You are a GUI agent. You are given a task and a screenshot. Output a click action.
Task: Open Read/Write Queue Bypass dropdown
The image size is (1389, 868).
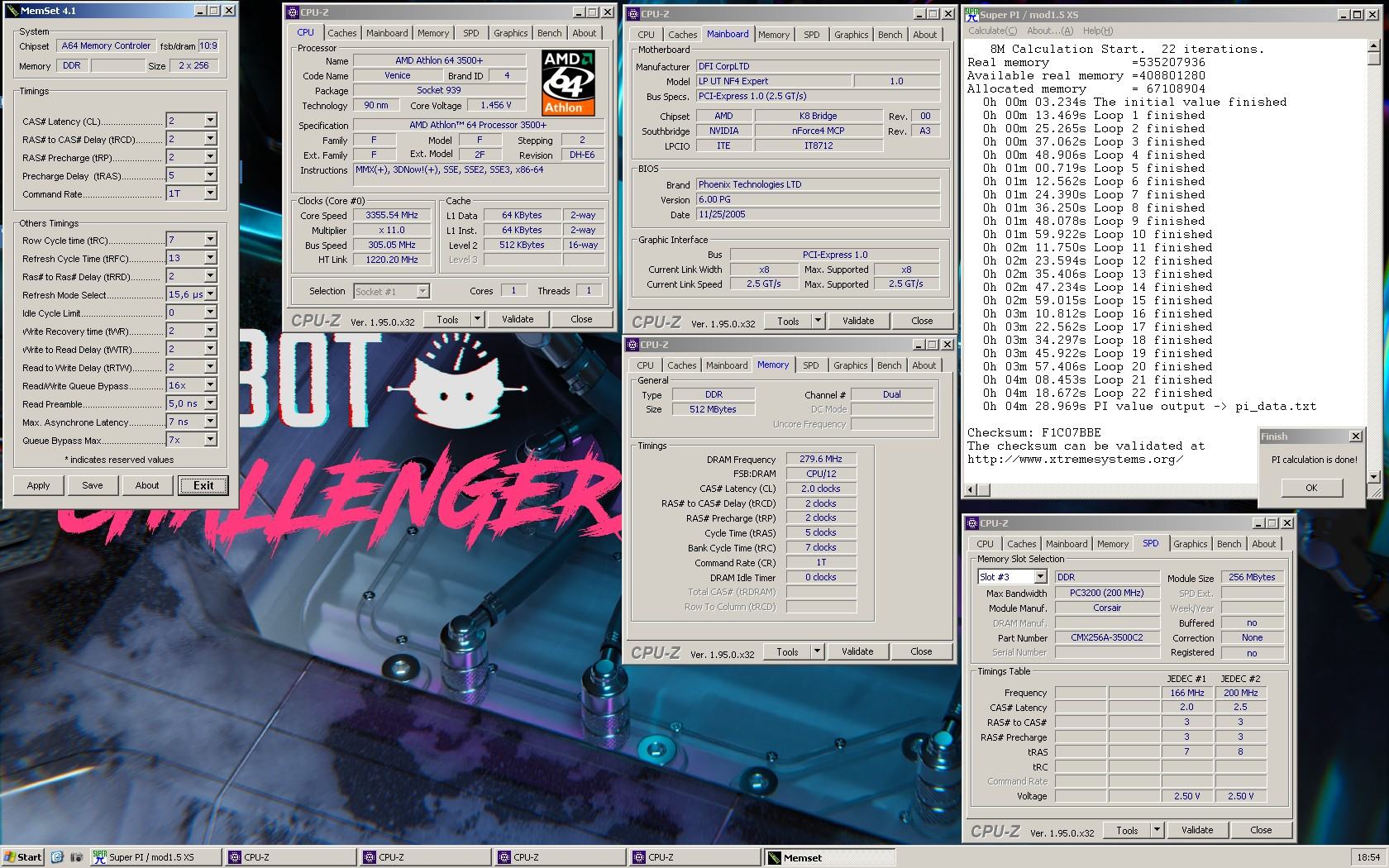coord(210,385)
